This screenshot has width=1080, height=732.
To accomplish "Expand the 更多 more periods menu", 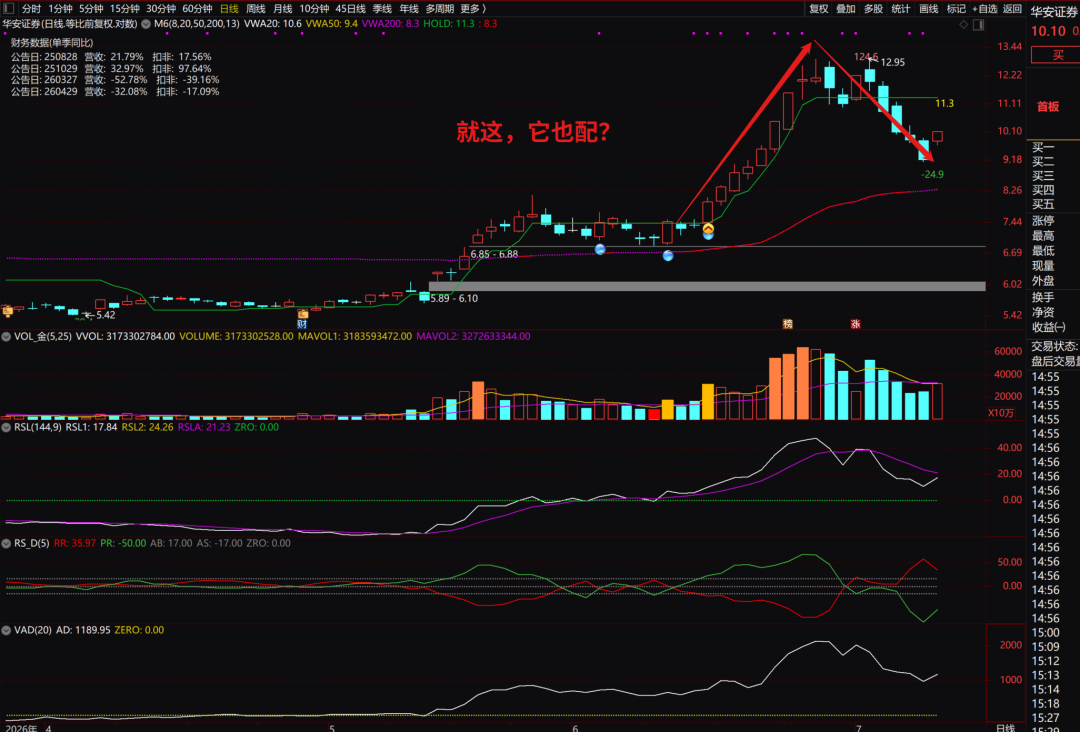I will [473, 9].
